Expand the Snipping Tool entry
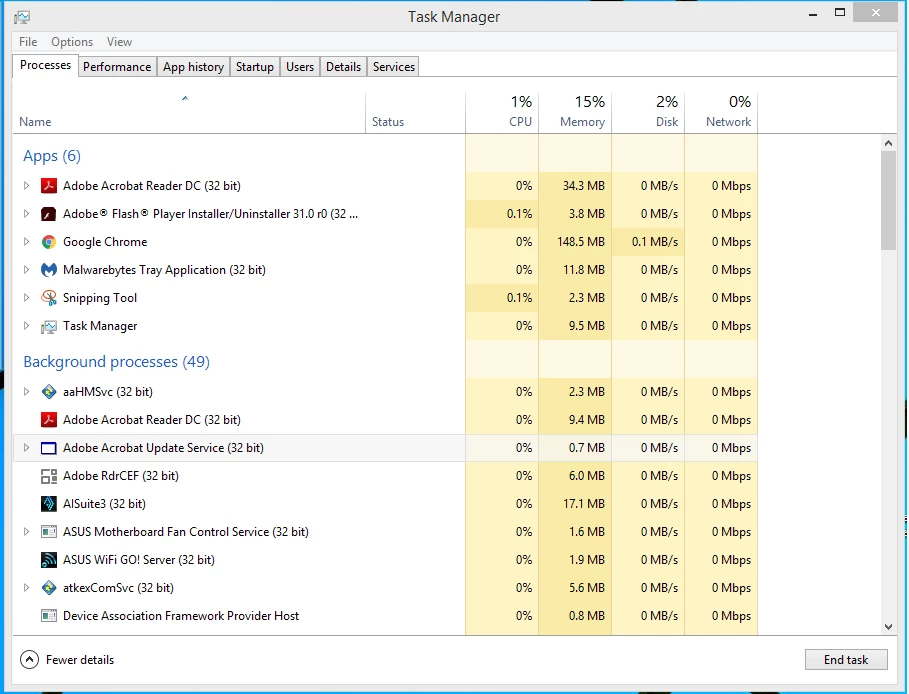This screenshot has width=909, height=694. (26, 298)
